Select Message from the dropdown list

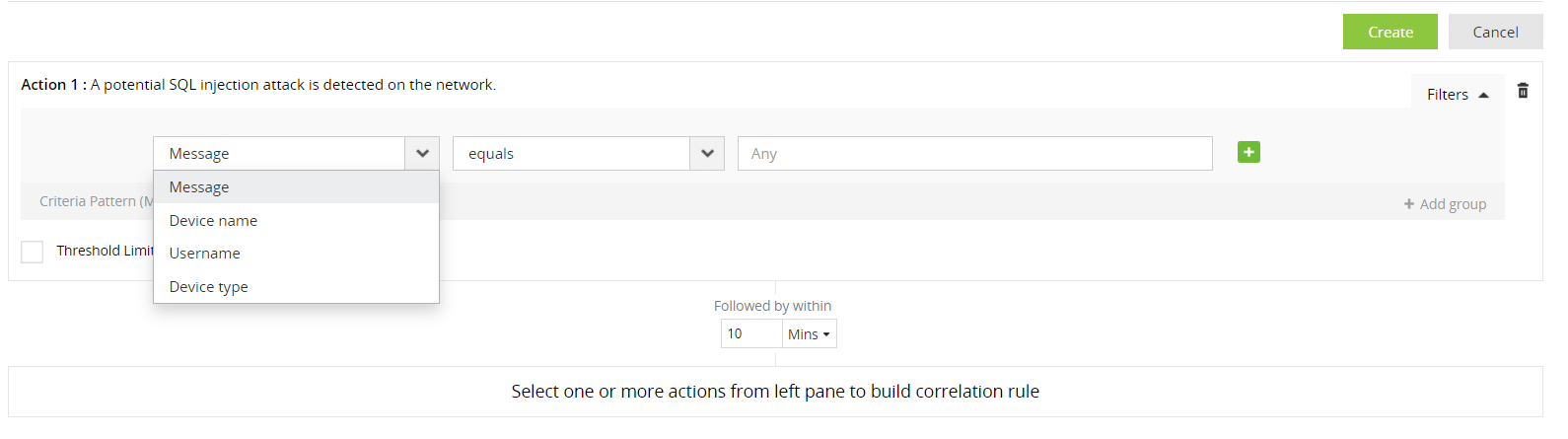[x=199, y=187]
